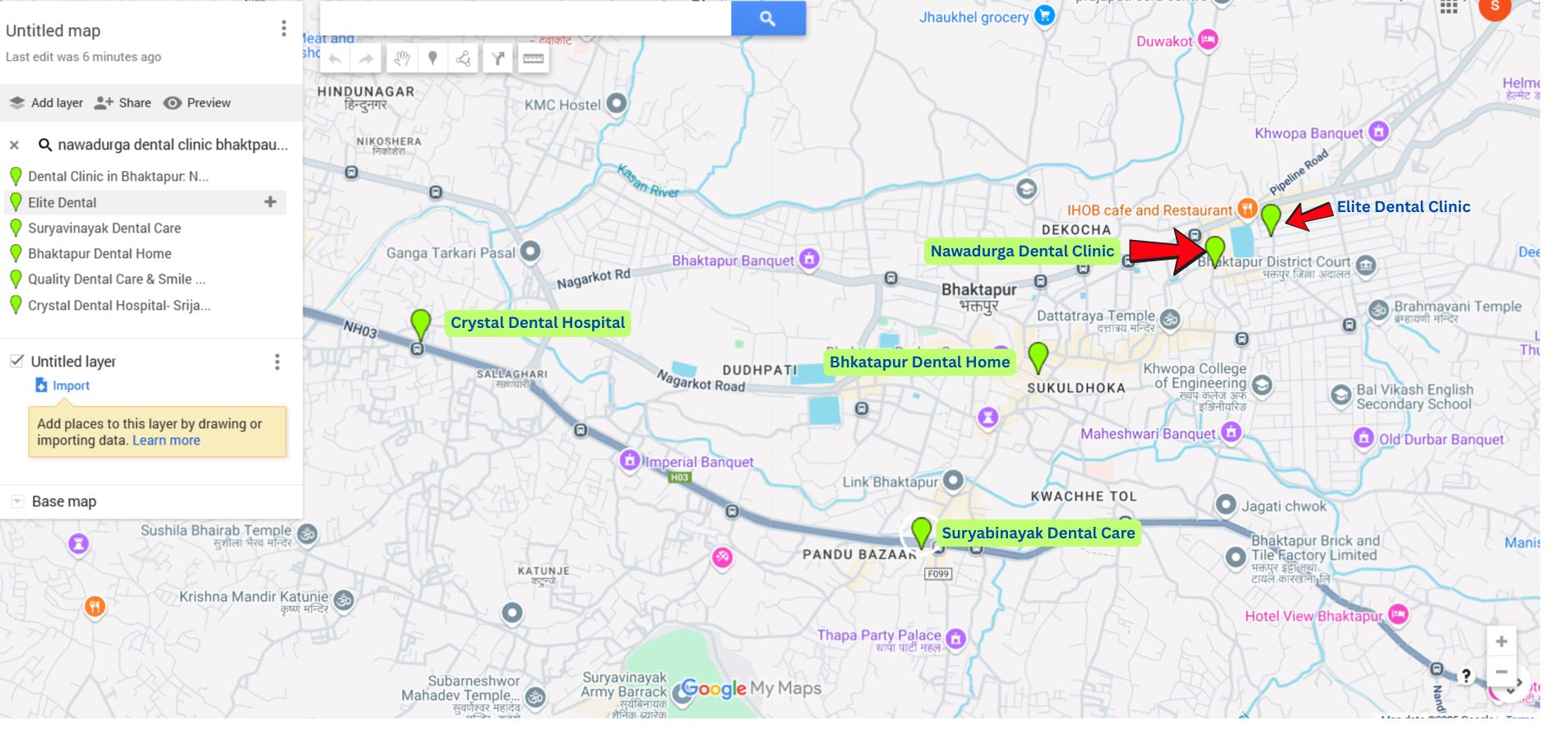
Task: Click the Hotel View Bhaktapur marker
Action: click(x=1398, y=614)
